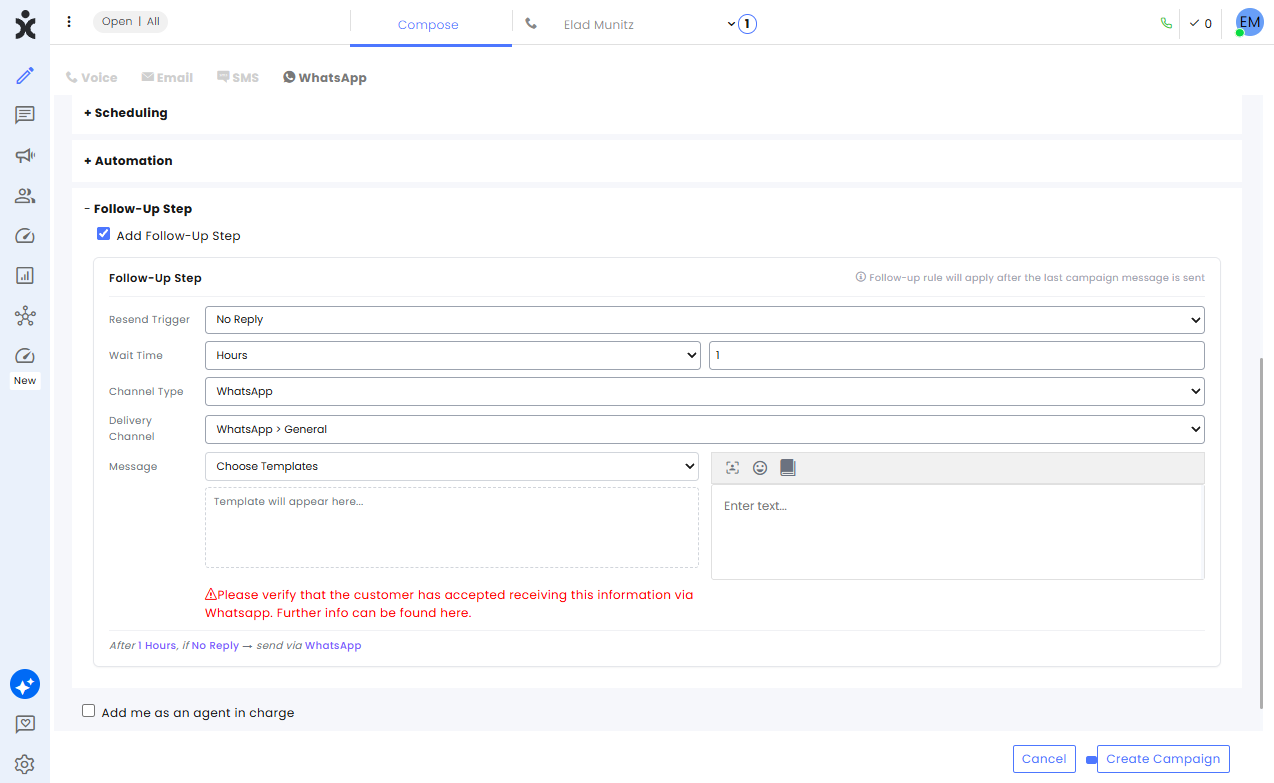Click the Elad Munitz name

[x=599, y=25]
